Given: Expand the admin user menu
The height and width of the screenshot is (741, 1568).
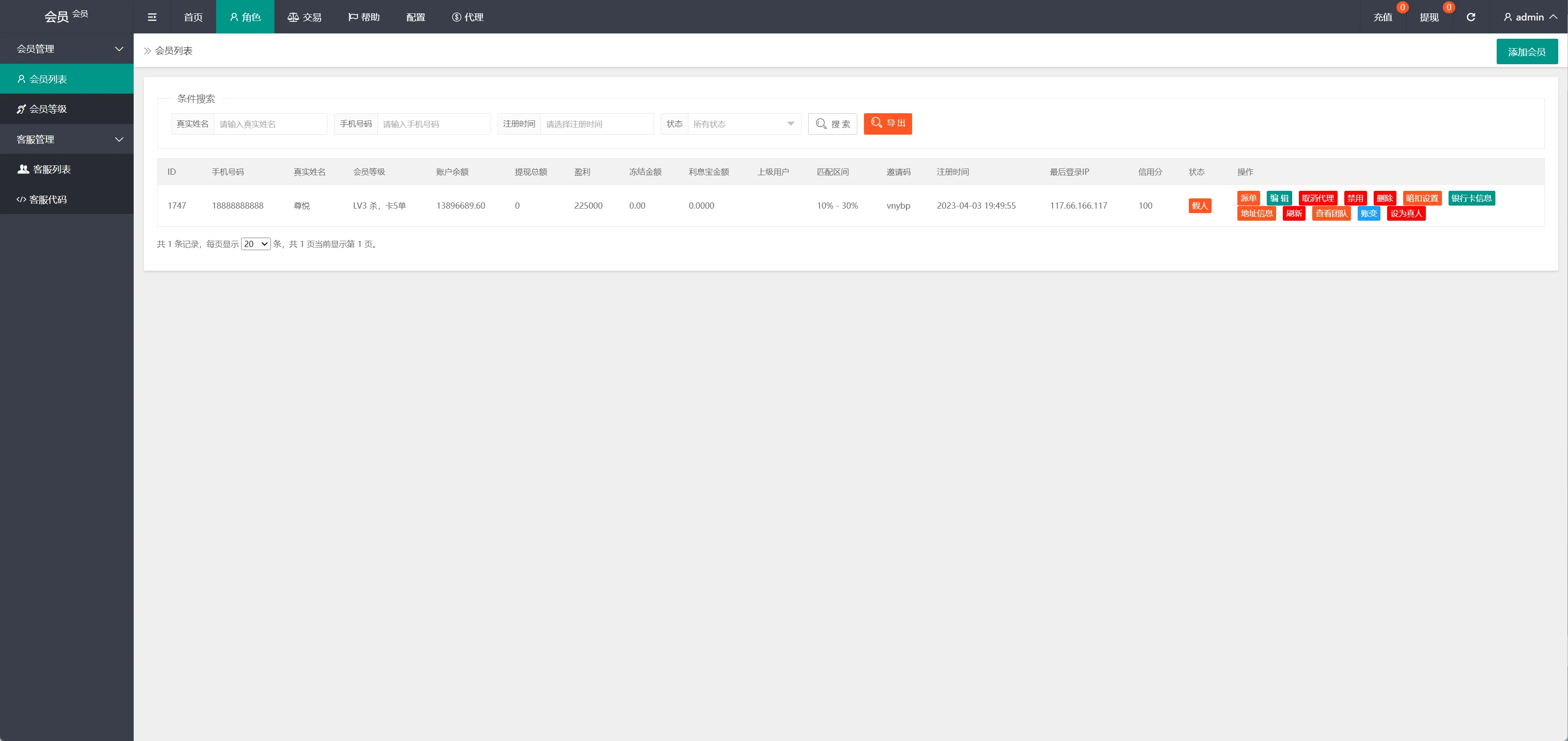Looking at the screenshot, I should coord(1530,17).
